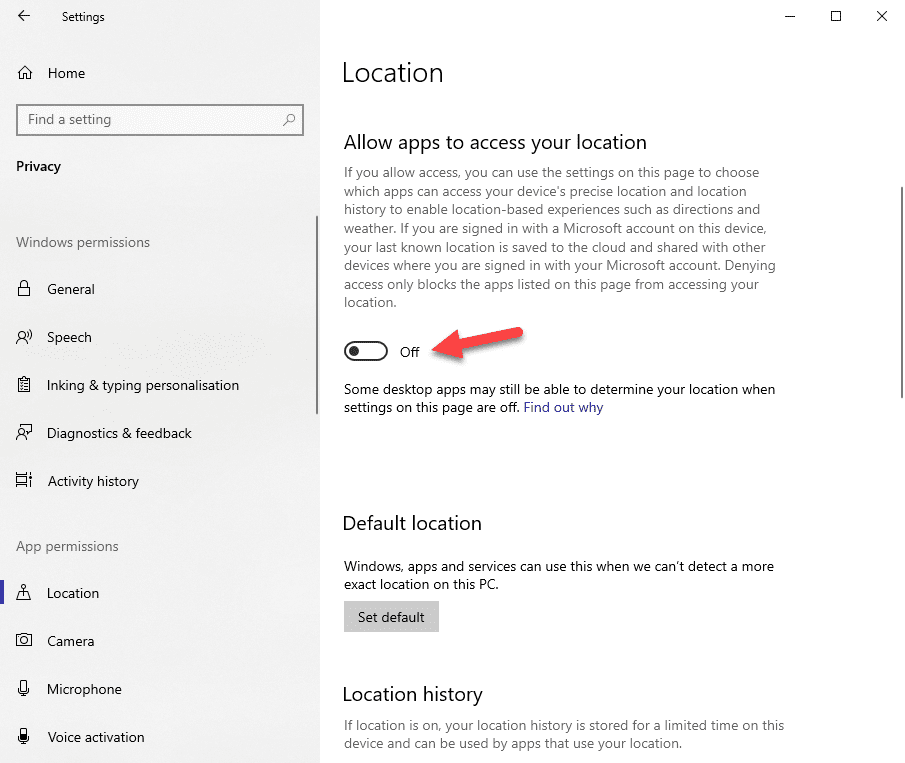Screen dimensions: 905x763
Task: Click the magnifier icon in search box
Action: click(288, 119)
